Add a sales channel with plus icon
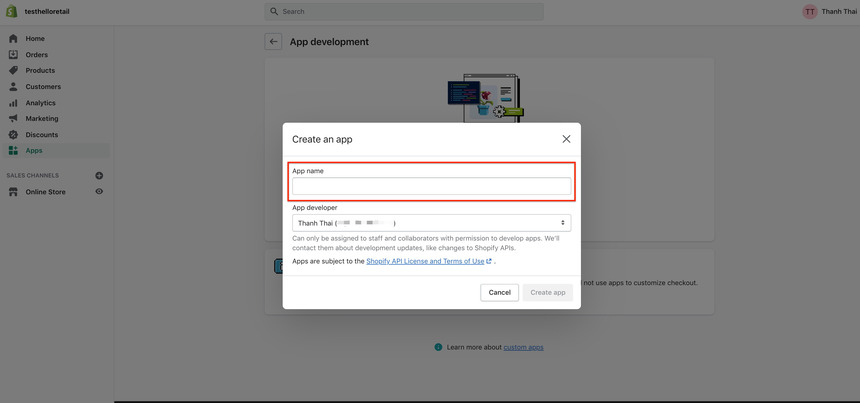860x403 pixels. point(99,176)
